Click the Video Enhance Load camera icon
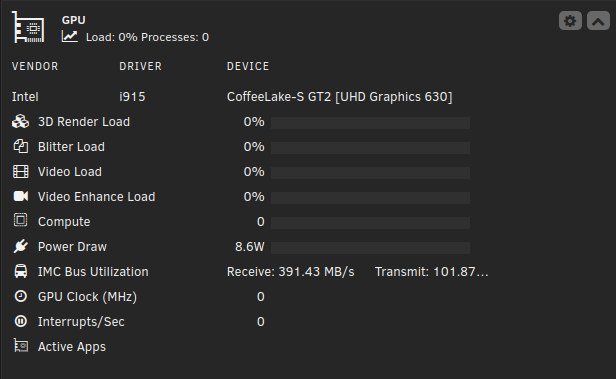This screenshot has height=379, width=616. (20, 196)
